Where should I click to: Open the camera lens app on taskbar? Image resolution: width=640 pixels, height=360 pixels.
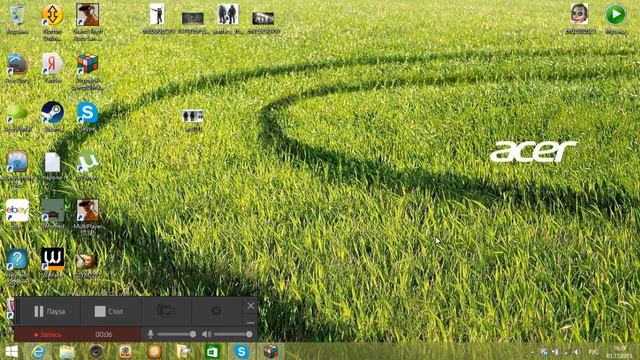(96, 351)
